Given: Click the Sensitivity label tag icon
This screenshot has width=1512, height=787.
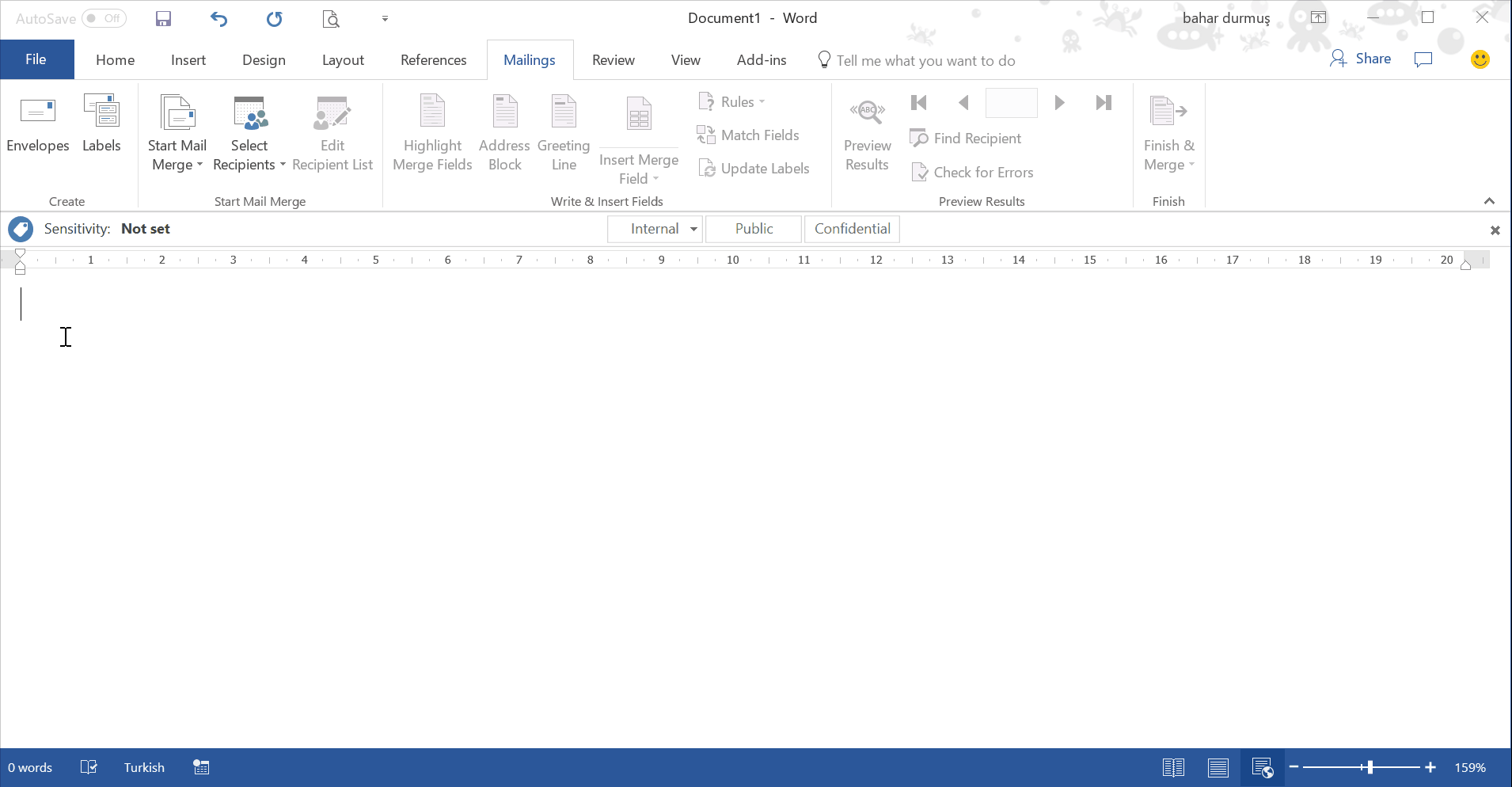Looking at the screenshot, I should click(21, 230).
